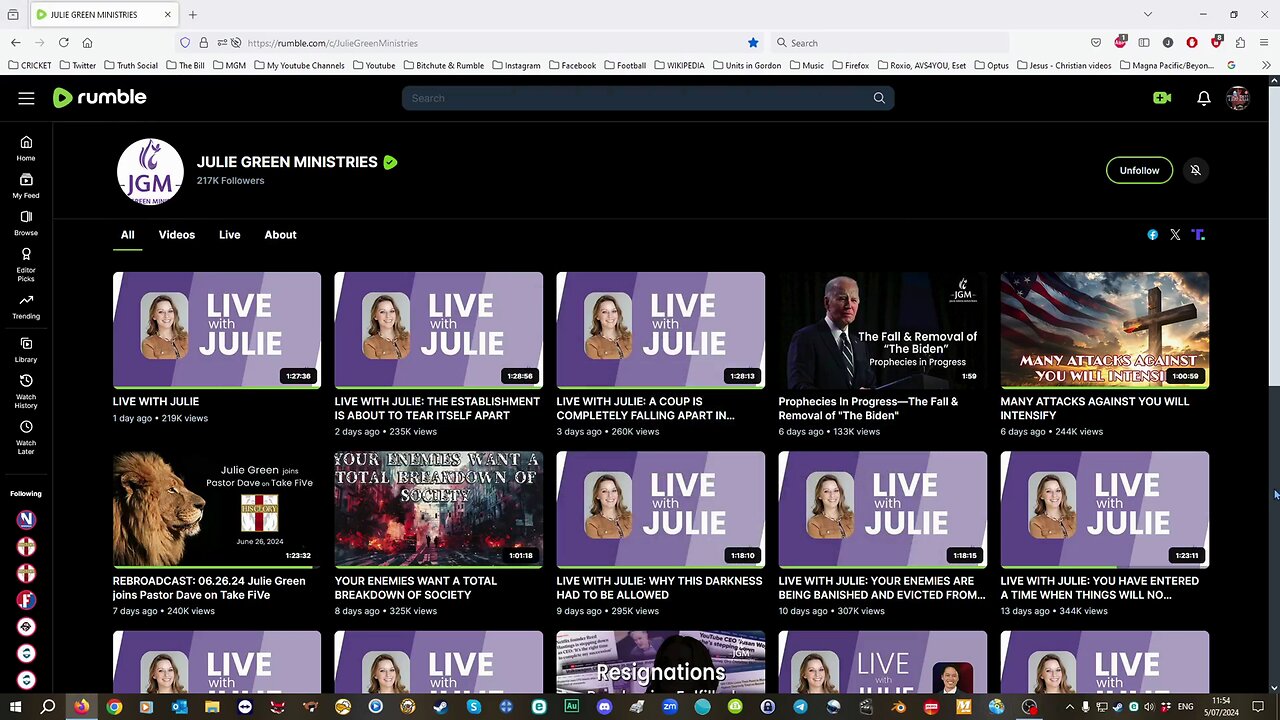Toggle the Firefox sidebar icon
1280x720 pixels.
(1144, 43)
